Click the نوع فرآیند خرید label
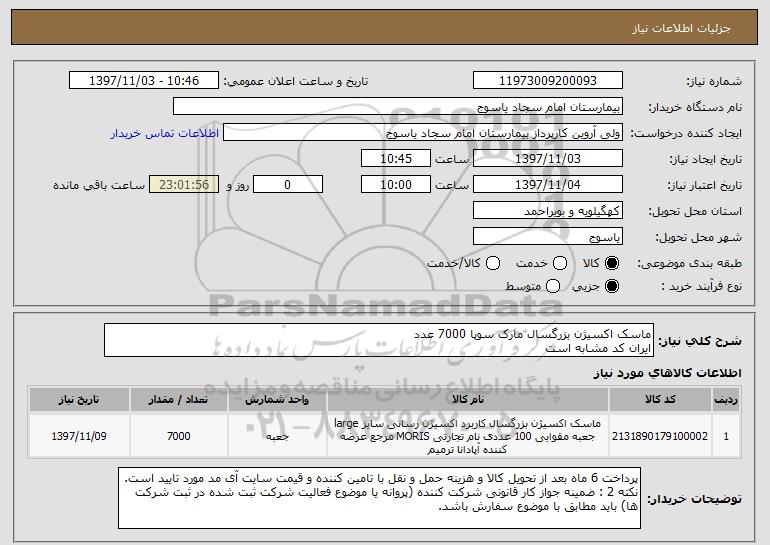 702,286
